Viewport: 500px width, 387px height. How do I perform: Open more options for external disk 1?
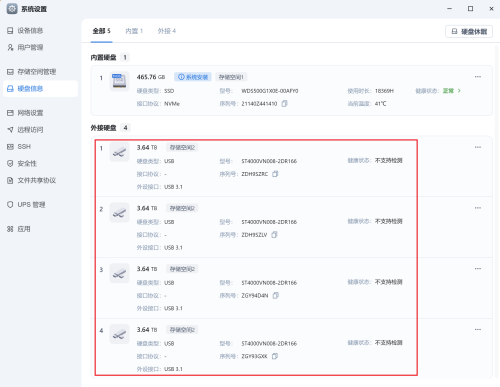click(478, 147)
